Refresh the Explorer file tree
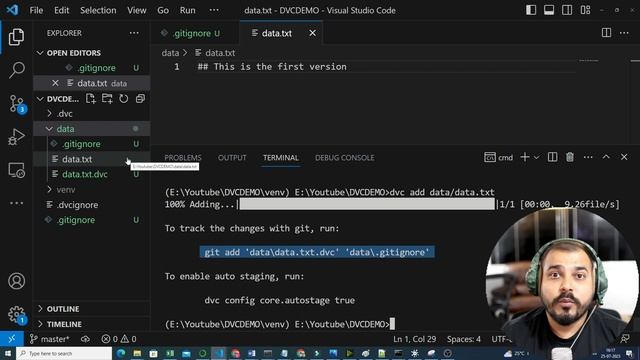 point(123,98)
